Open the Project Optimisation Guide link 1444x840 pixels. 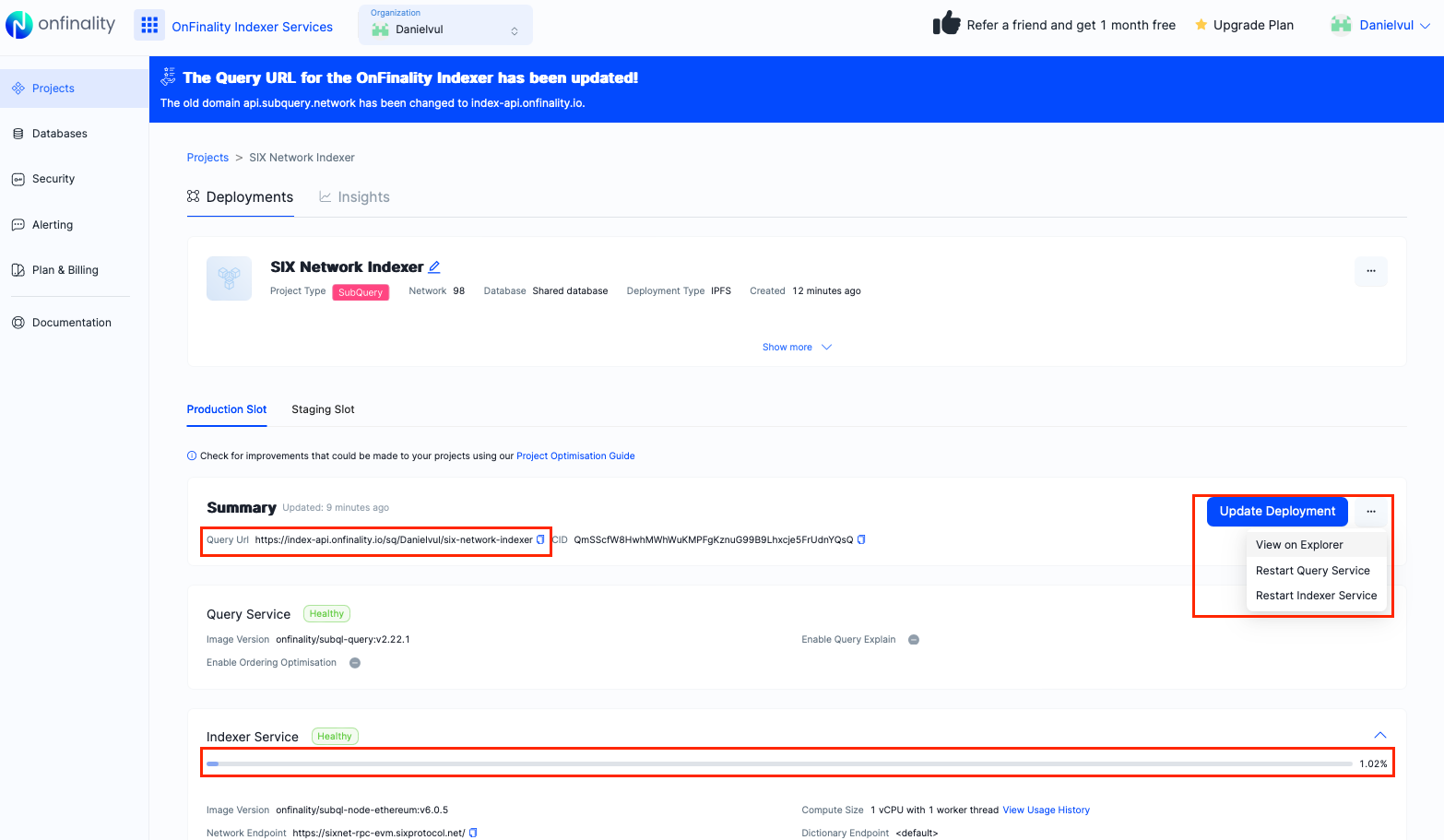[x=575, y=456]
